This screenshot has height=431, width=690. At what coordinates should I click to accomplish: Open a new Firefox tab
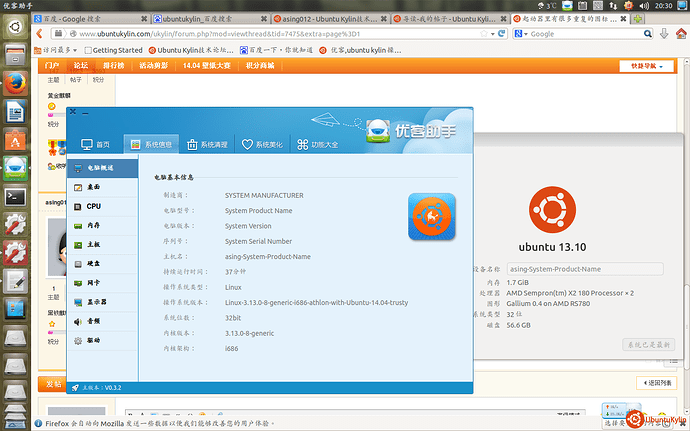coord(638,18)
